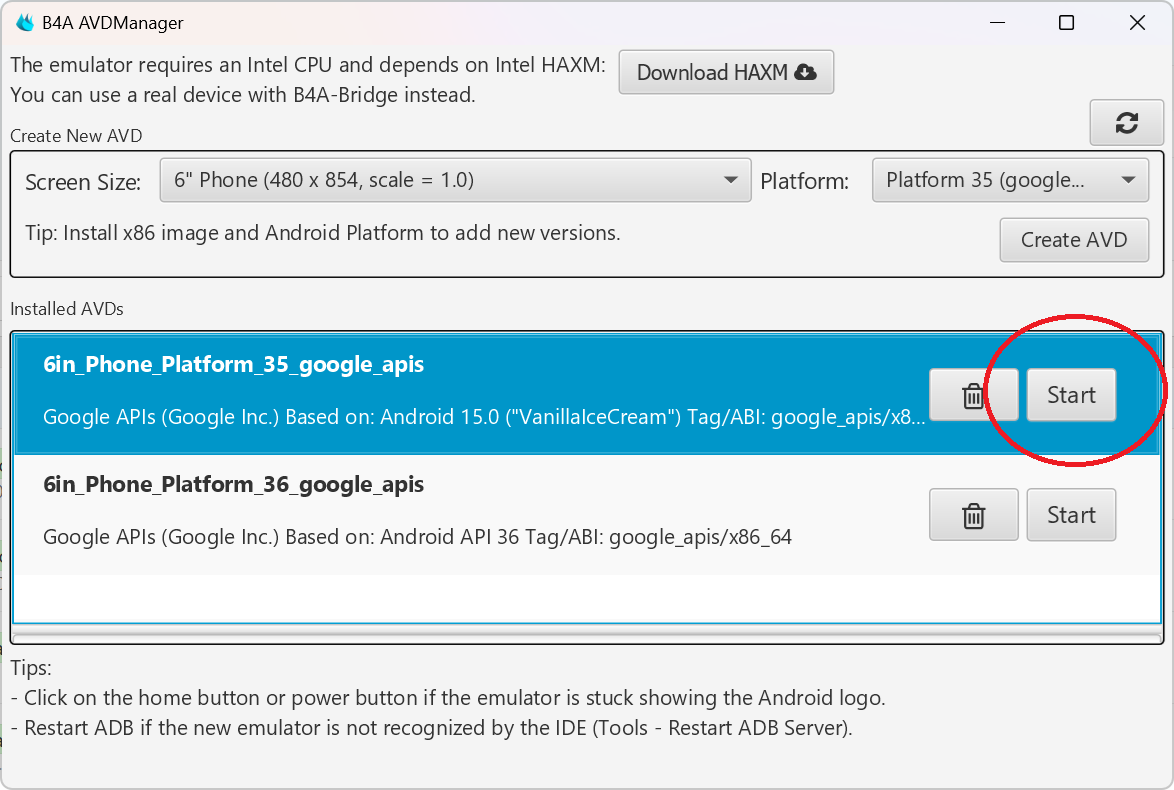Click the Installed AVDs label
The image size is (1174, 790).
coord(67,309)
